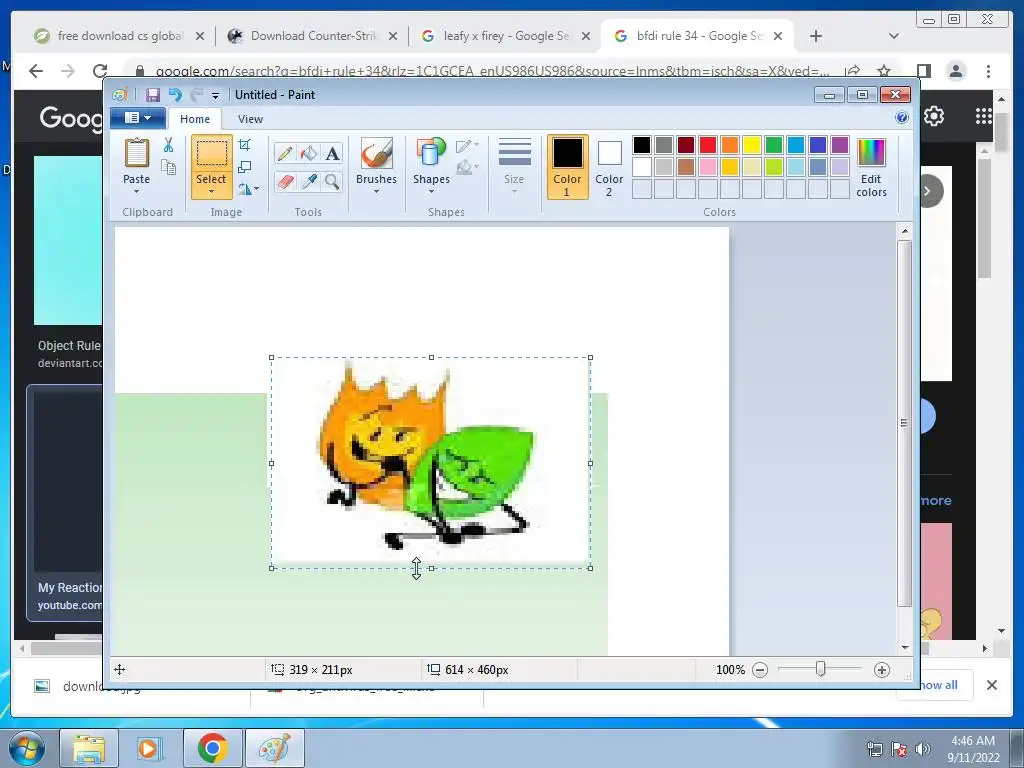The width and height of the screenshot is (1024, 768).
Task: Open Google settings gear icon
Action: click(x=934, y=116)
